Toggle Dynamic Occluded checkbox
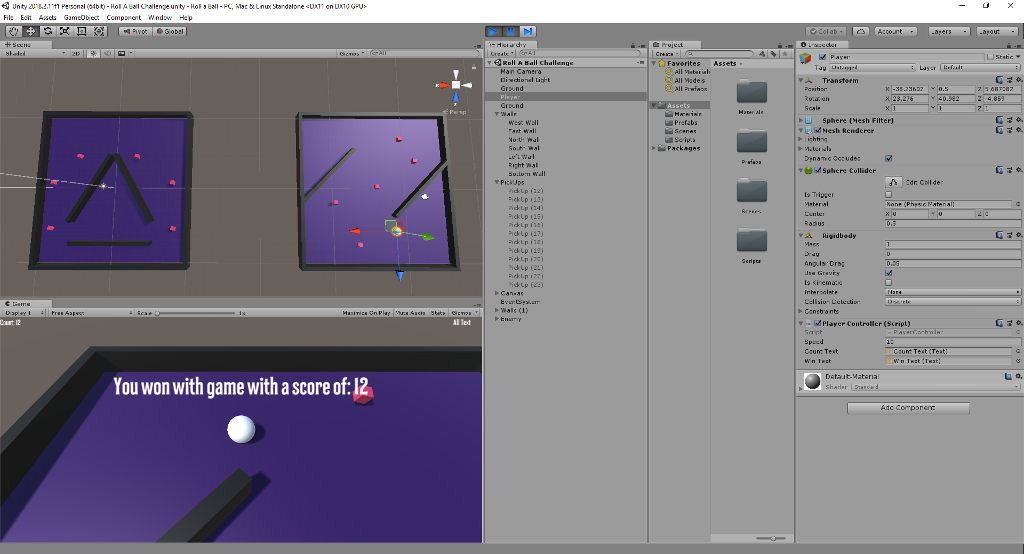Screen dimensions: 1024x554 coord(888,158)
